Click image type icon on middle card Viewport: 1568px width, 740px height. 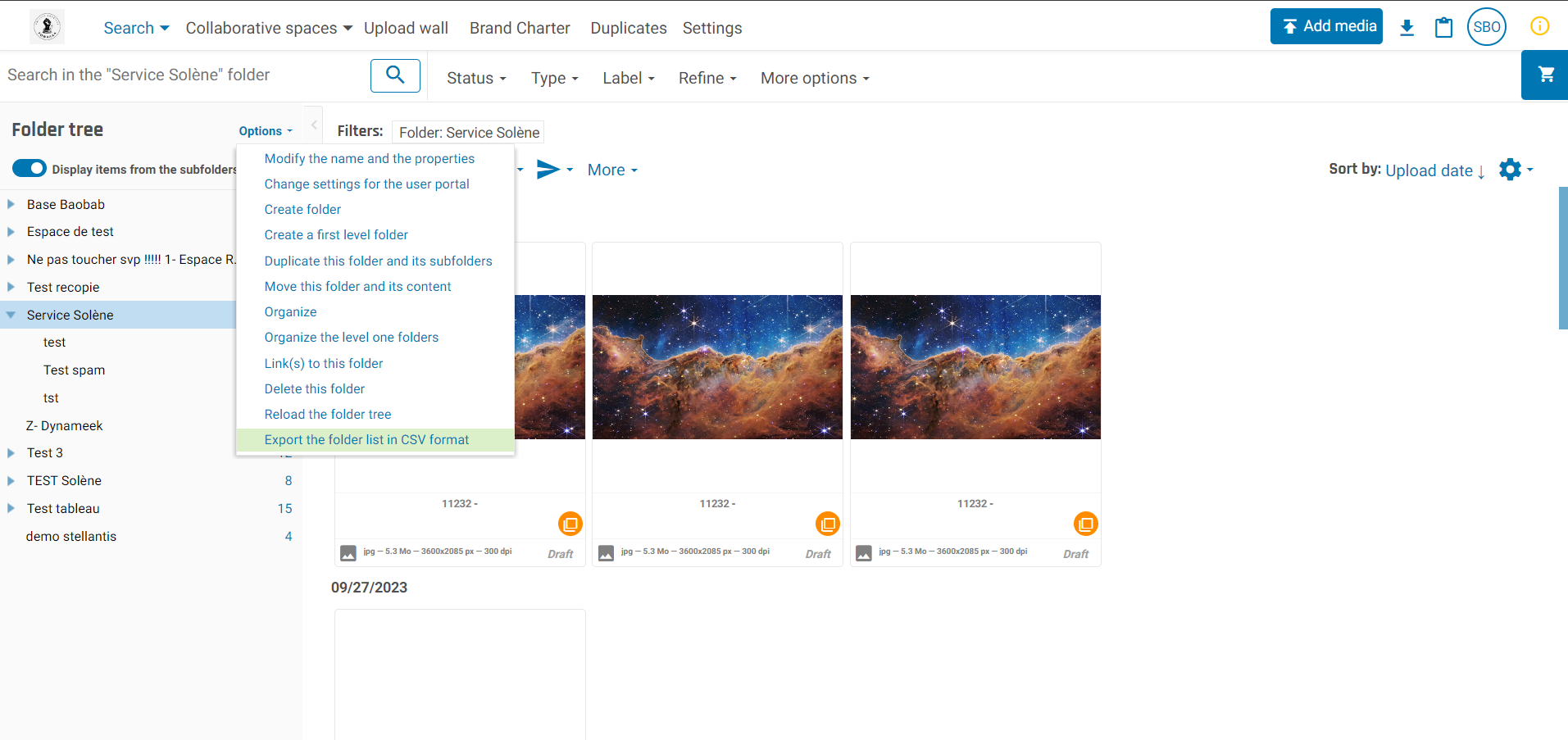[606, 553]
